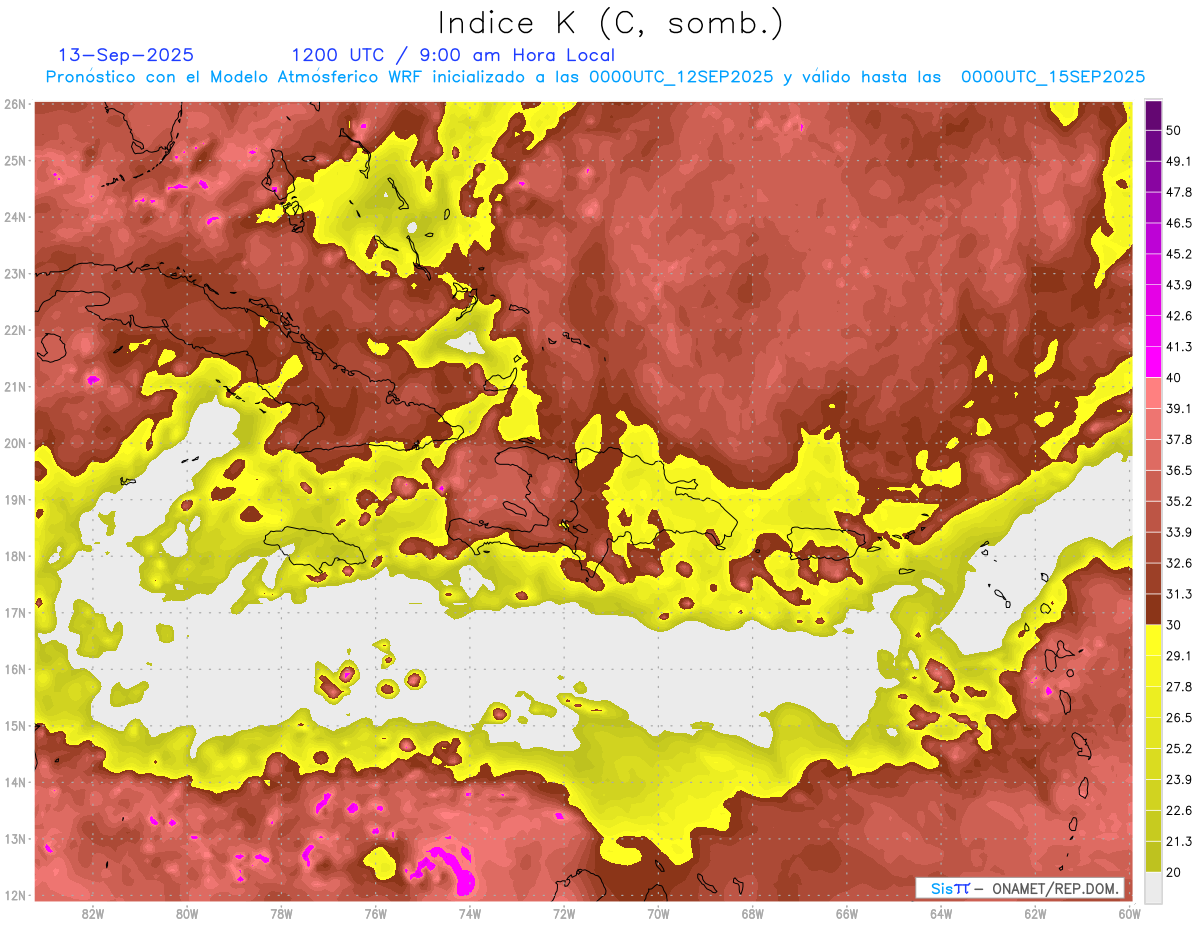
Task: Click the latitude label "20N"
Action: 14,443
